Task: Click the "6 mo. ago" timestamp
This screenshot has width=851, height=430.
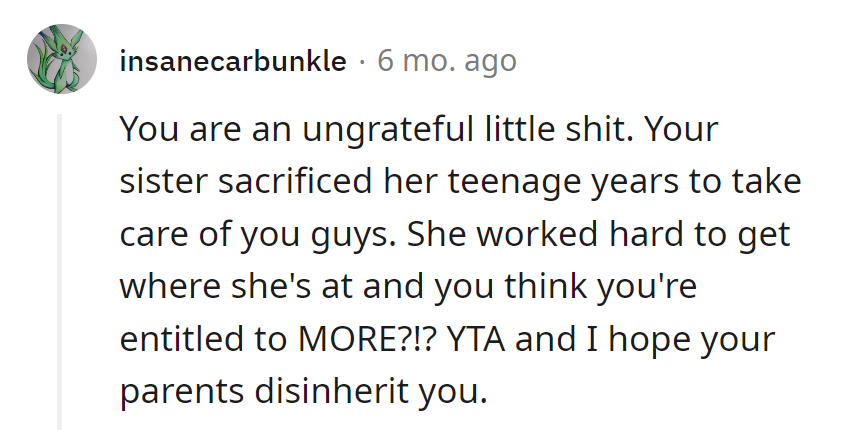Action: point(446,62)
